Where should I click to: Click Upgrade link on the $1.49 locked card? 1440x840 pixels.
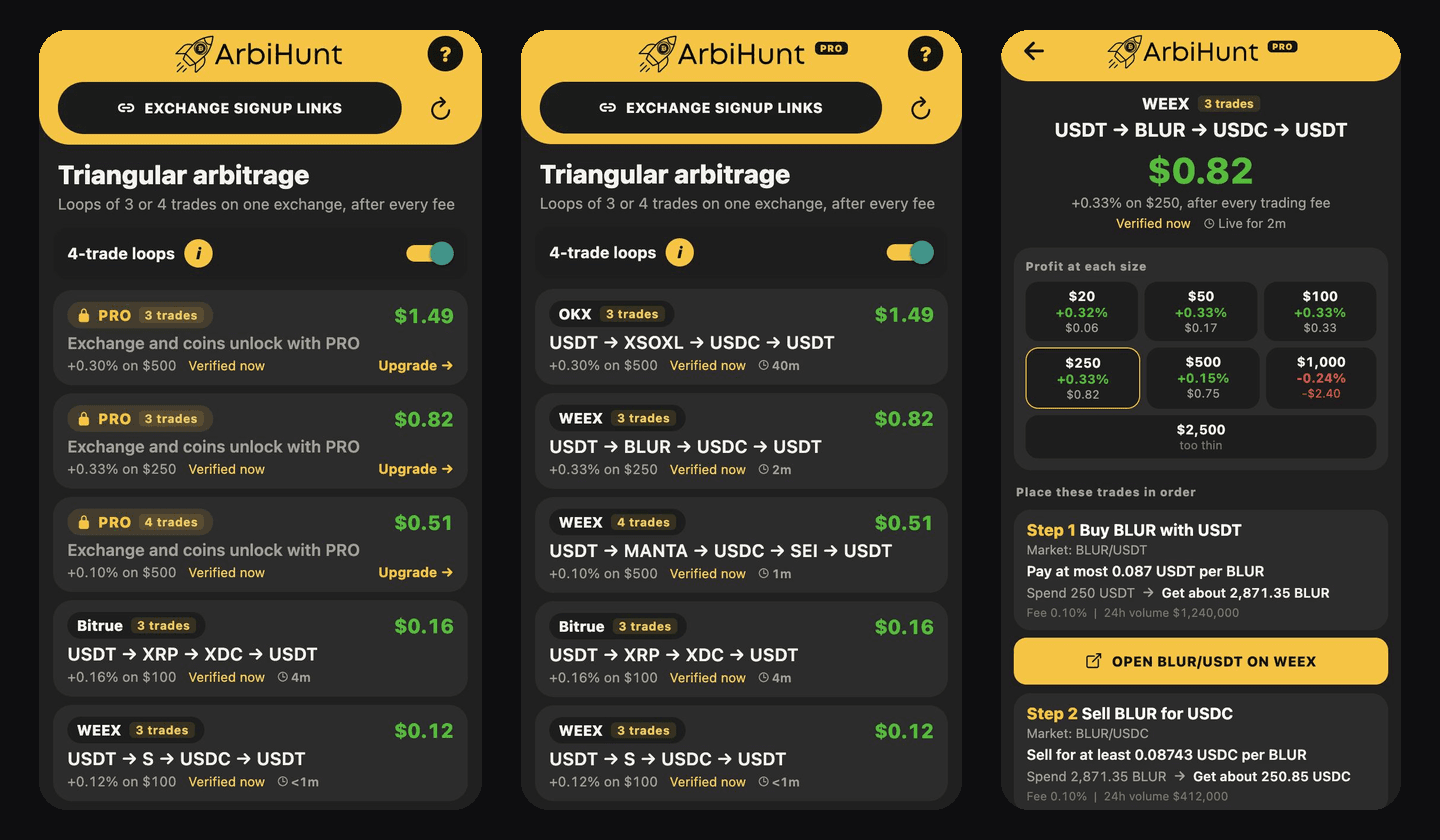(x=415, y=366)
